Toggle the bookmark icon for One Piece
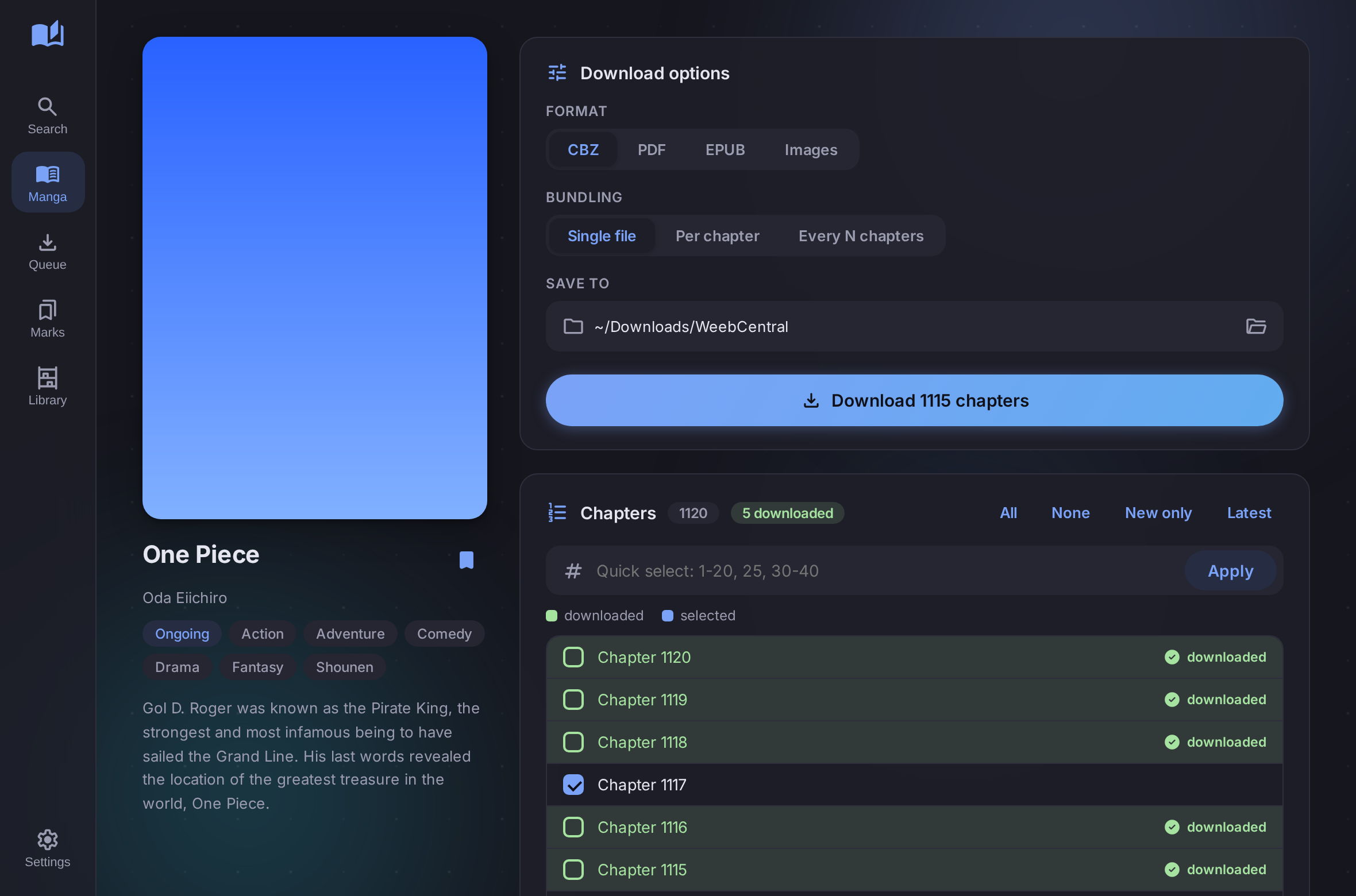The image size is (1356, 896). coord(467,560)
